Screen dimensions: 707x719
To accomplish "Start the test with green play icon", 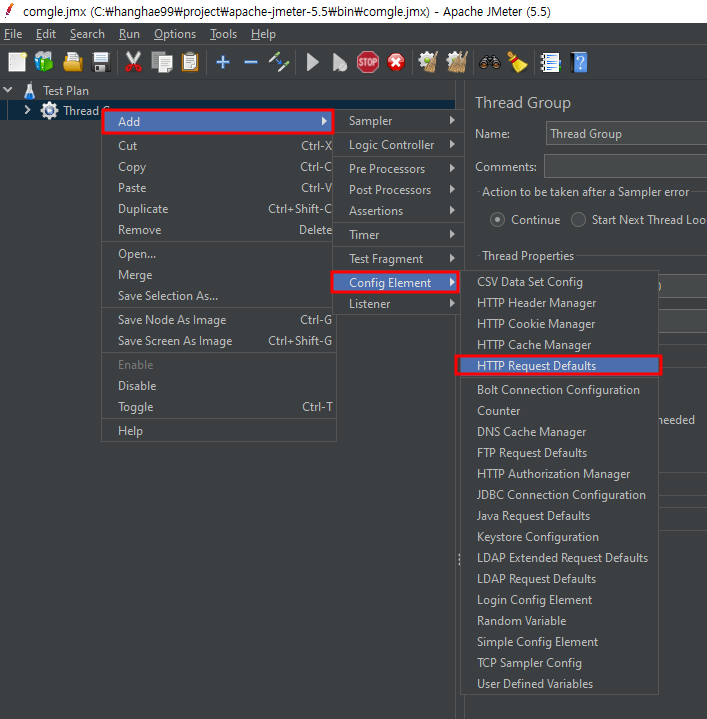I will (x=312, y=62).
